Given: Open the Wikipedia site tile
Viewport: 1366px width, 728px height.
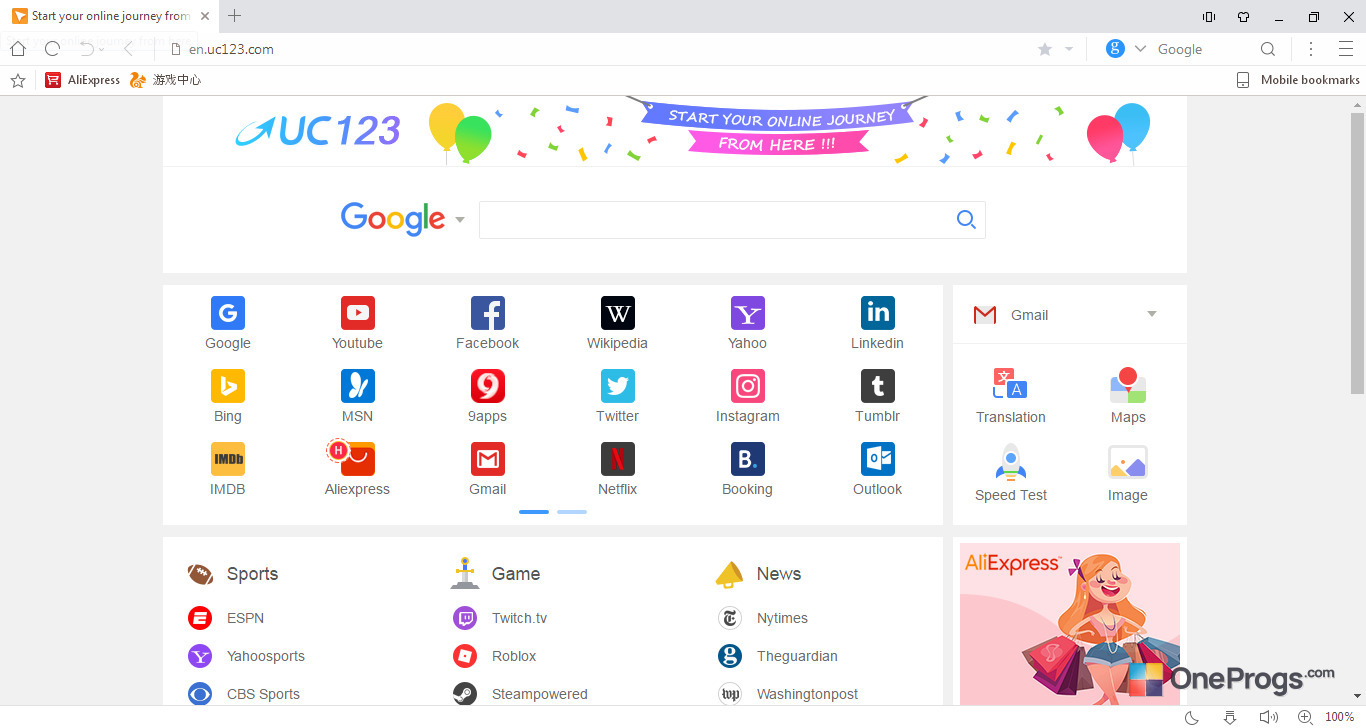Looking at the screenshot, I should point(617,323).
